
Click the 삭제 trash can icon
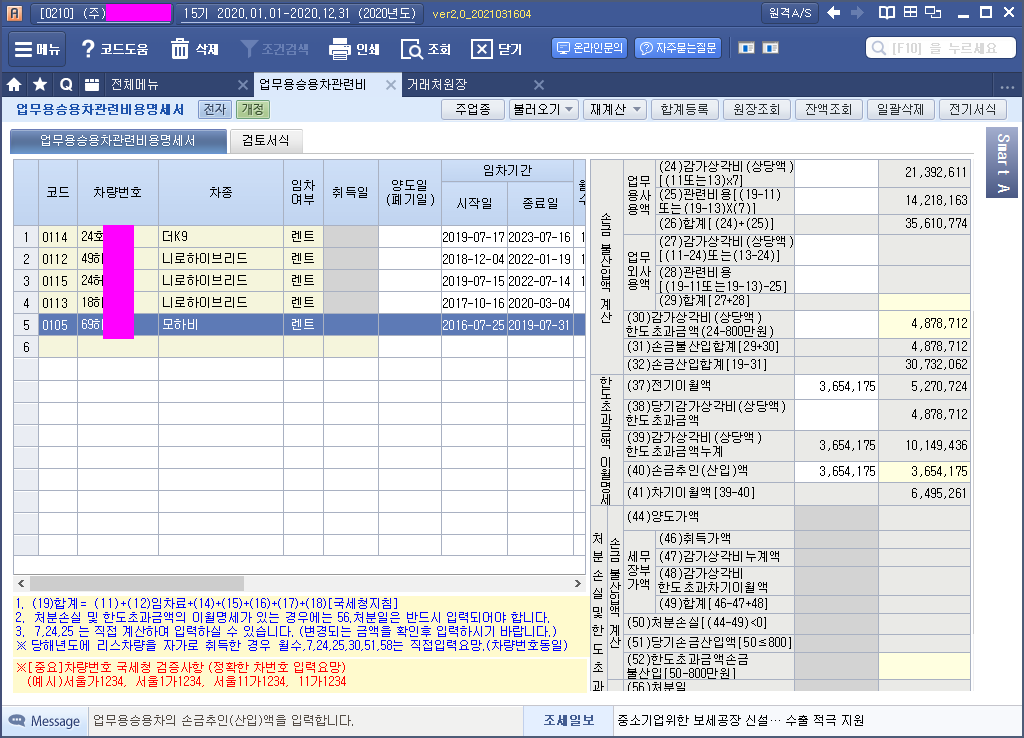coord(180,49)
